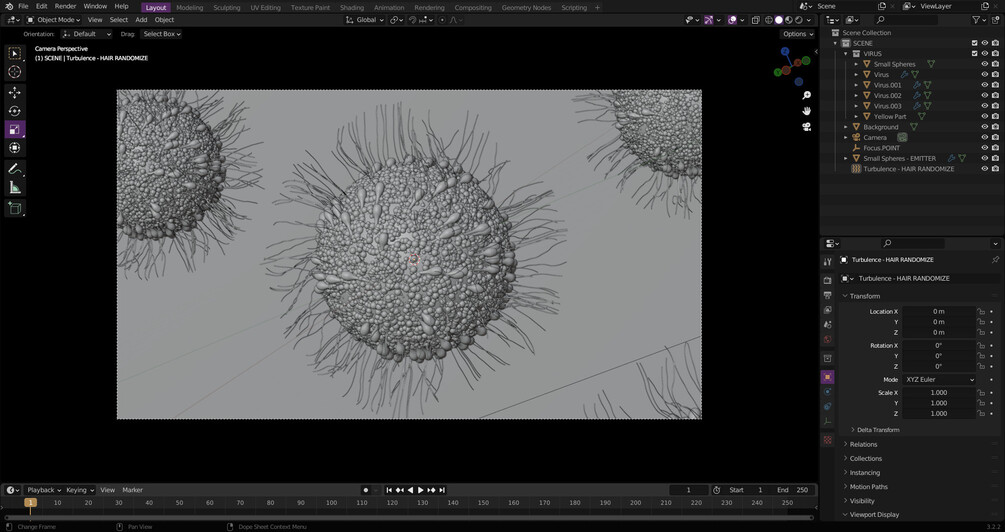The image size is (1005, 532).
Task: Hide the Background collection with eye icon
Action: [984, 127]
